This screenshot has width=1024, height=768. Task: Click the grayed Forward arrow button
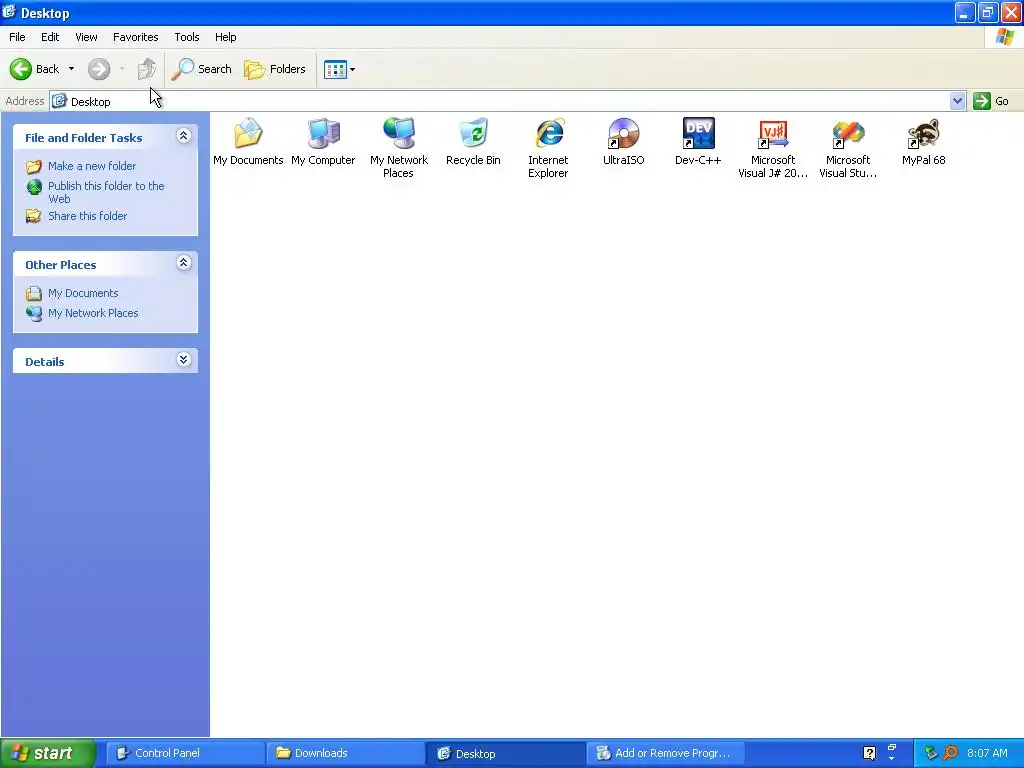[x=99, y=69]
